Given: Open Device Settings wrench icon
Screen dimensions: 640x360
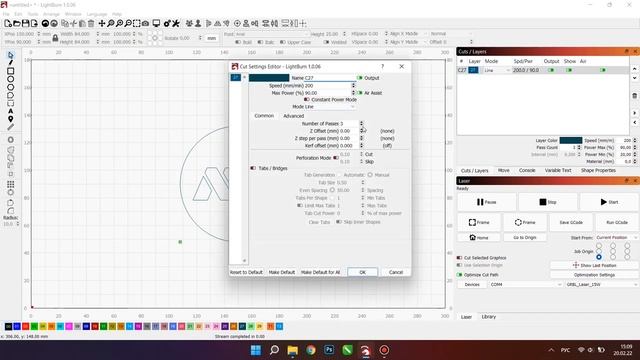Looking at the screenshot, I should pyautogui.click(x=176, y=24).
